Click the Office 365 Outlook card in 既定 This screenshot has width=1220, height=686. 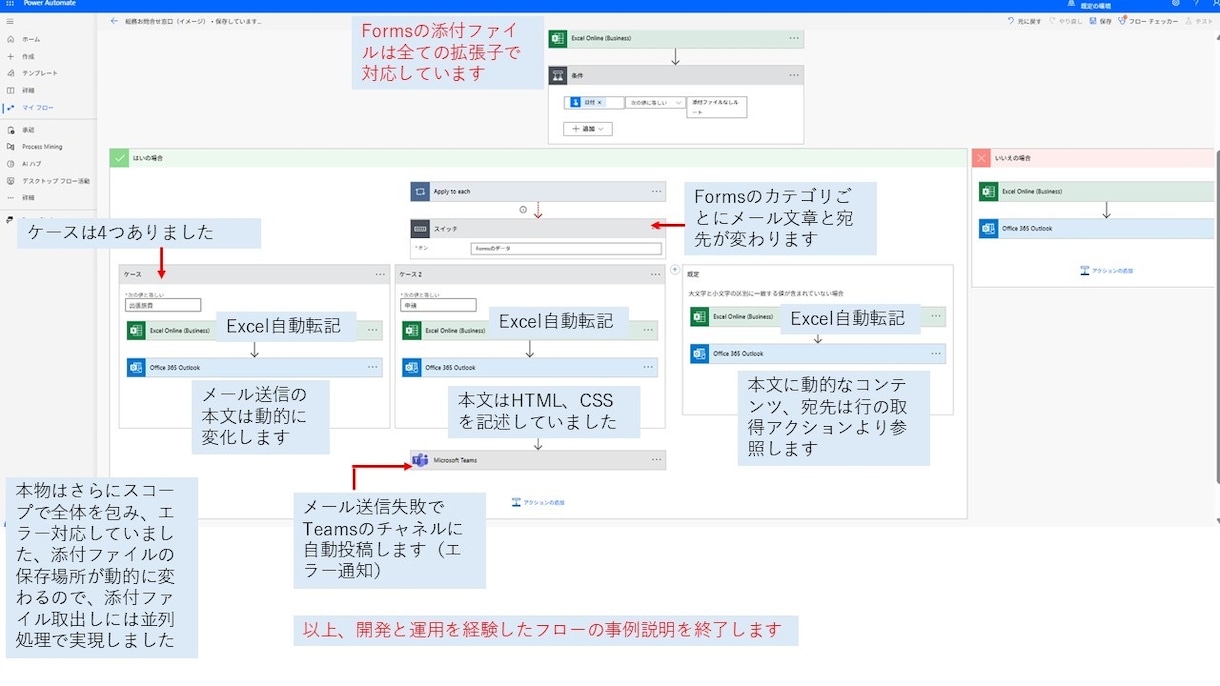818,353
